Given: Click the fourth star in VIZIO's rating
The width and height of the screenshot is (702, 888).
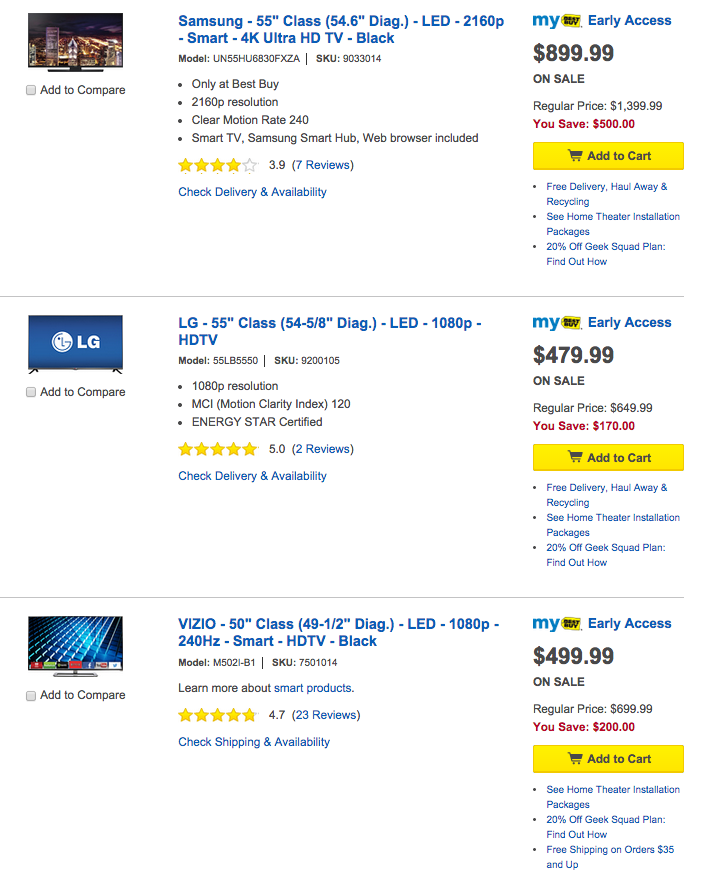Looking at the screenshot, I should (x=234, y=715).
